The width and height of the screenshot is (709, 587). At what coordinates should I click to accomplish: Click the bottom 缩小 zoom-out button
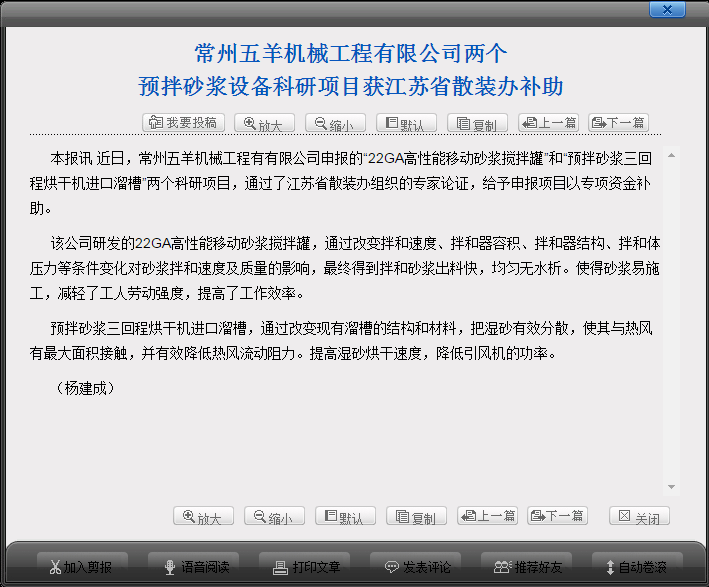coord(274,516)
